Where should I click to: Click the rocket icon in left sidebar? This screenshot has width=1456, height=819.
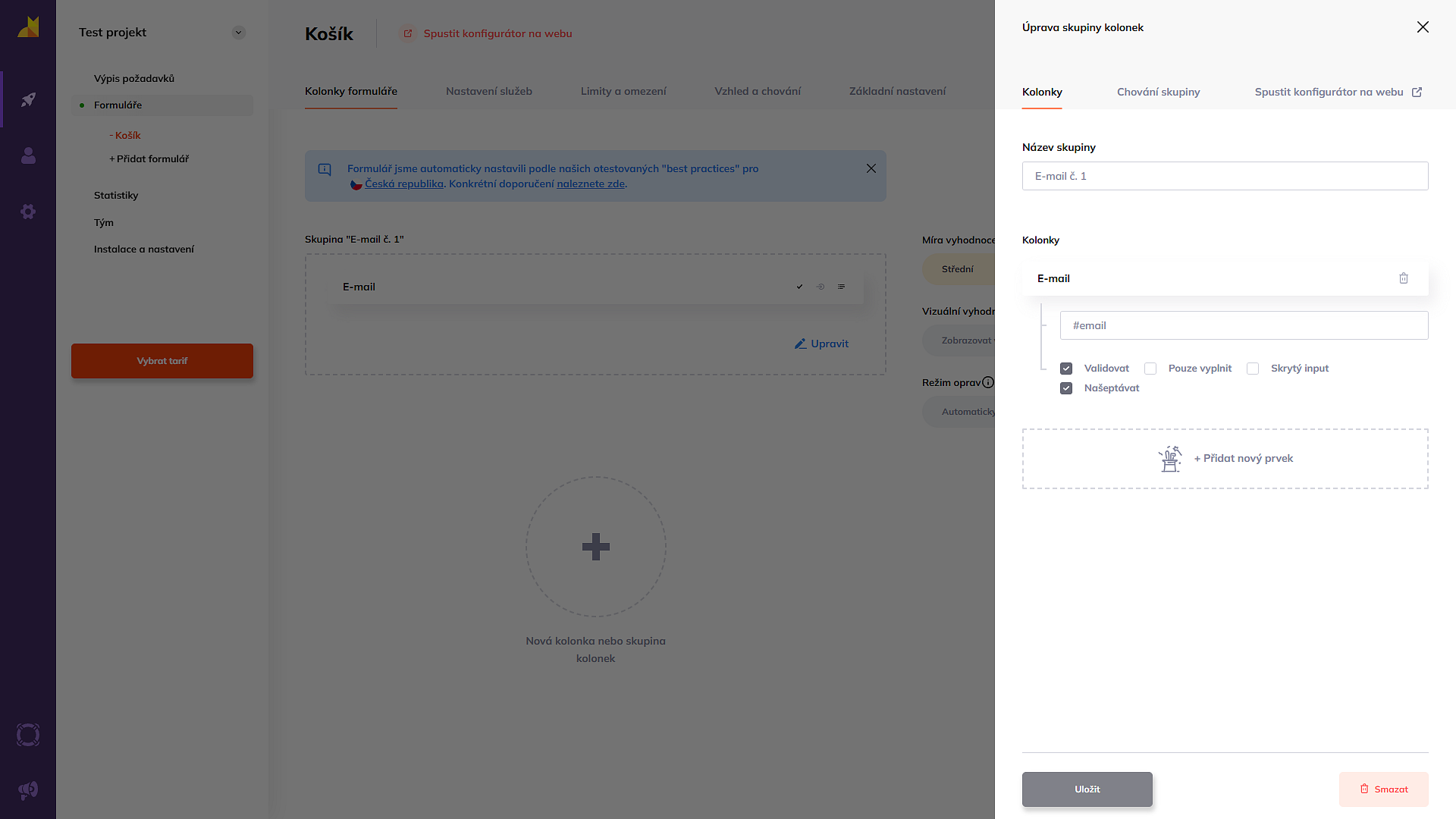coord(28,99)
